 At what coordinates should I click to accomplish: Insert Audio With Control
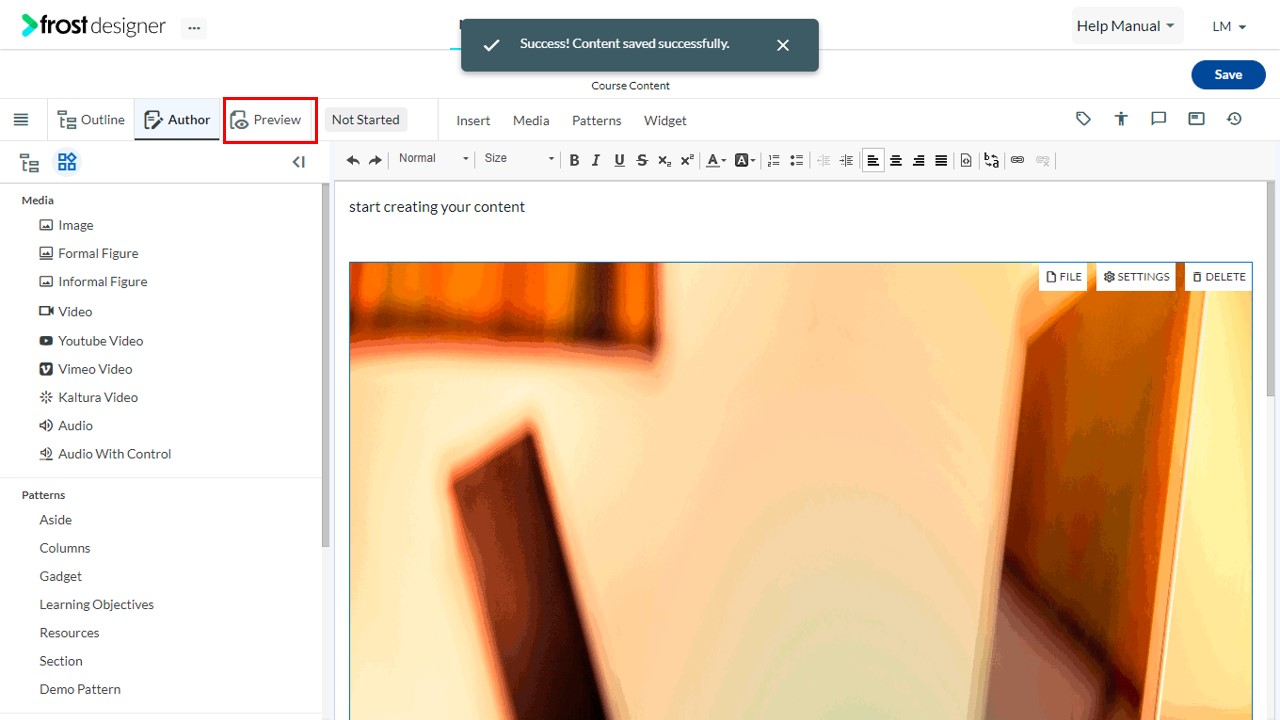pyautogui.click(x=105, y=454)
